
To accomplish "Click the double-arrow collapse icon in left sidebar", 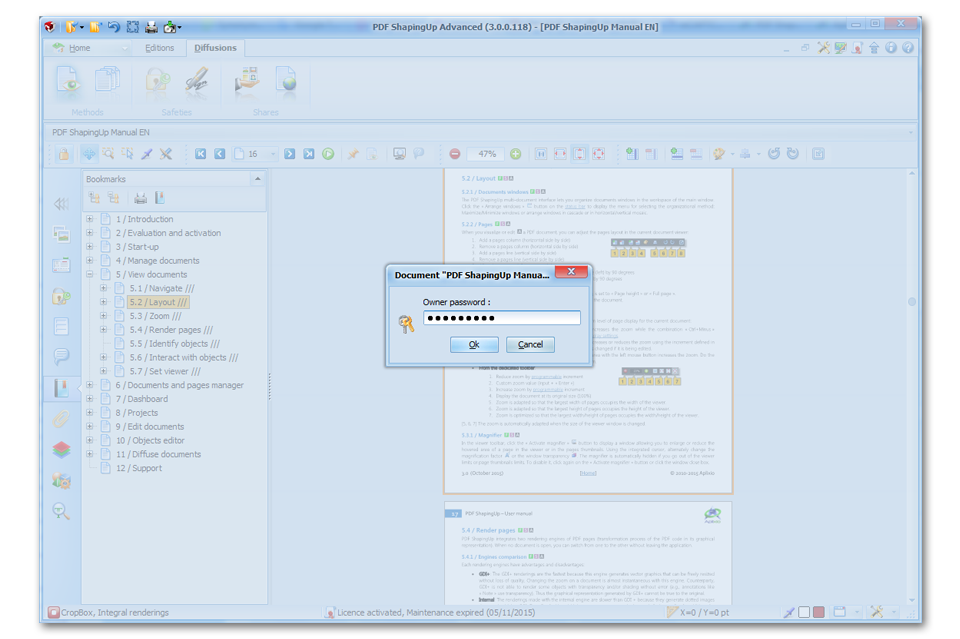I will (x=61, y=204).
